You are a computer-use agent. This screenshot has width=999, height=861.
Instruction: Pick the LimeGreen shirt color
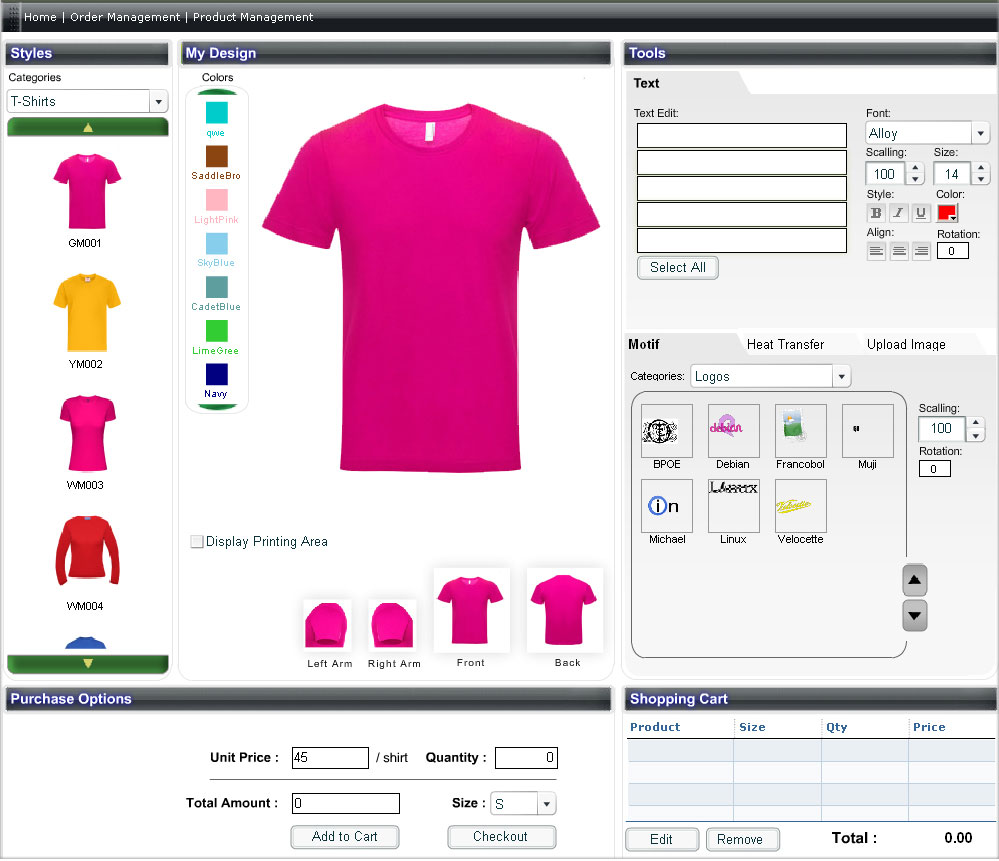coord(217,331)
